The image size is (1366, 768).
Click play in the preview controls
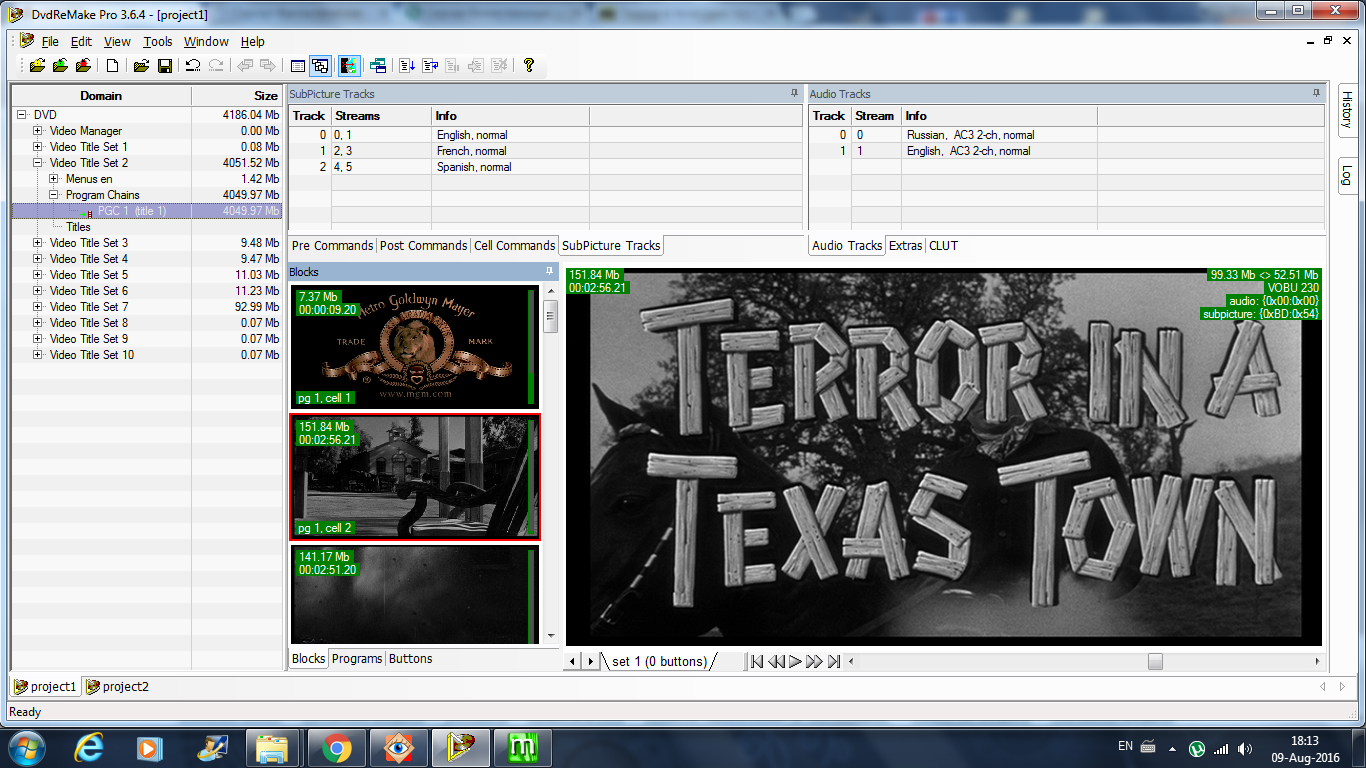coord(795,661)
